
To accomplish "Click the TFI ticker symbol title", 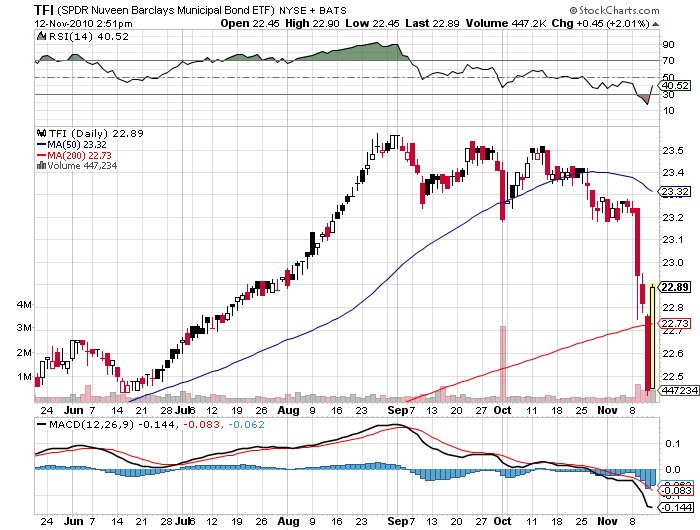I will tap(45, 9).
